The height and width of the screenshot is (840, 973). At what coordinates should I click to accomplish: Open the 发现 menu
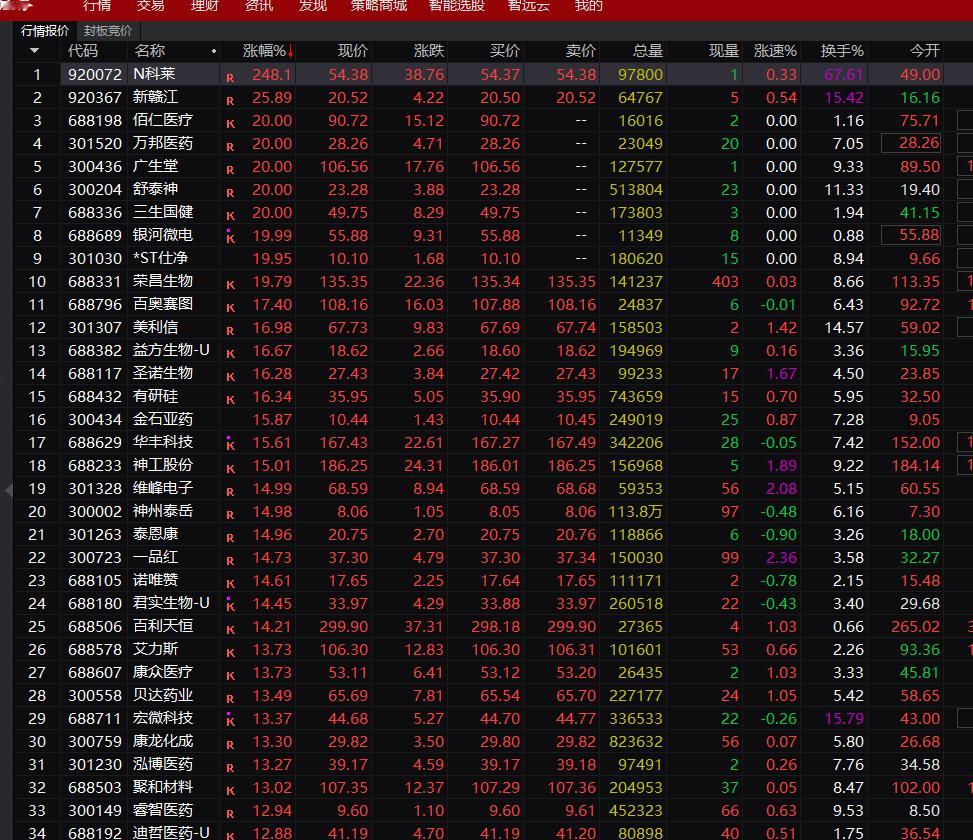click(x=313, y=6)
